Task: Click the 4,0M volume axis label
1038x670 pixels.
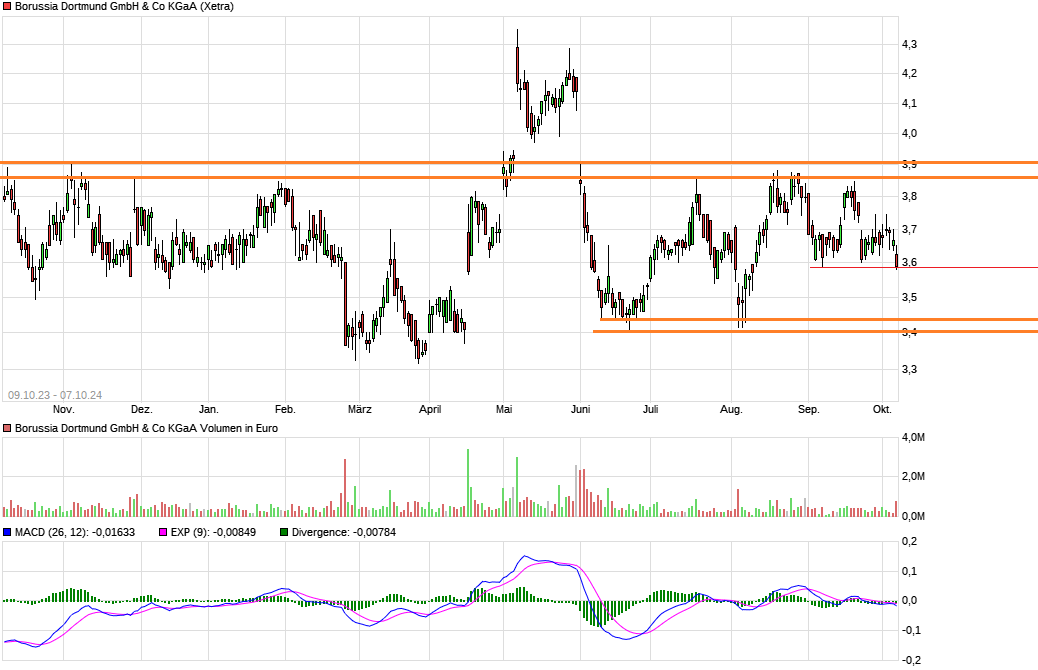Action: pos(914,438)
